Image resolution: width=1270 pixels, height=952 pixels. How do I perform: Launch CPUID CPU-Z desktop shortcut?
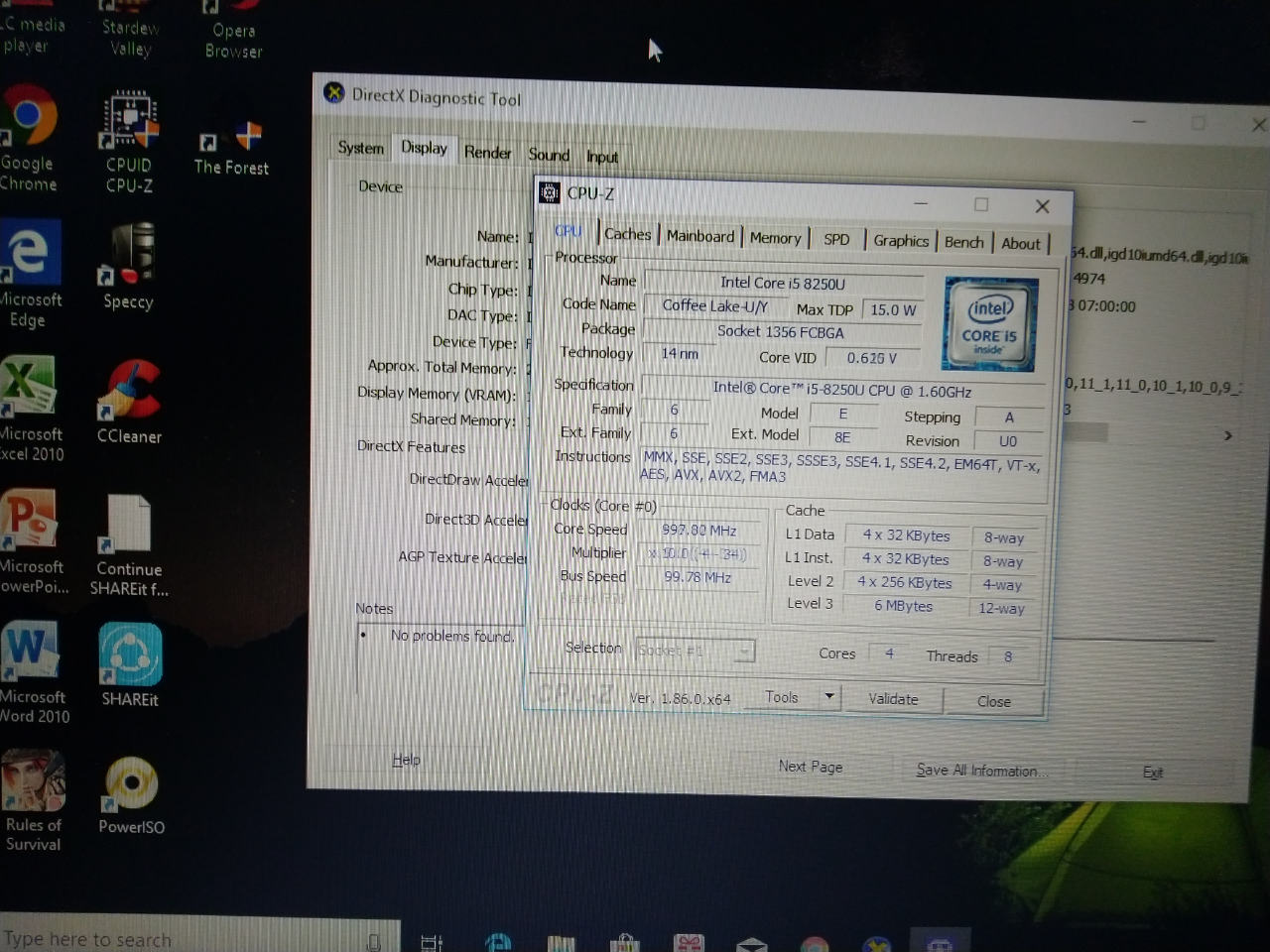pos(129,142)
